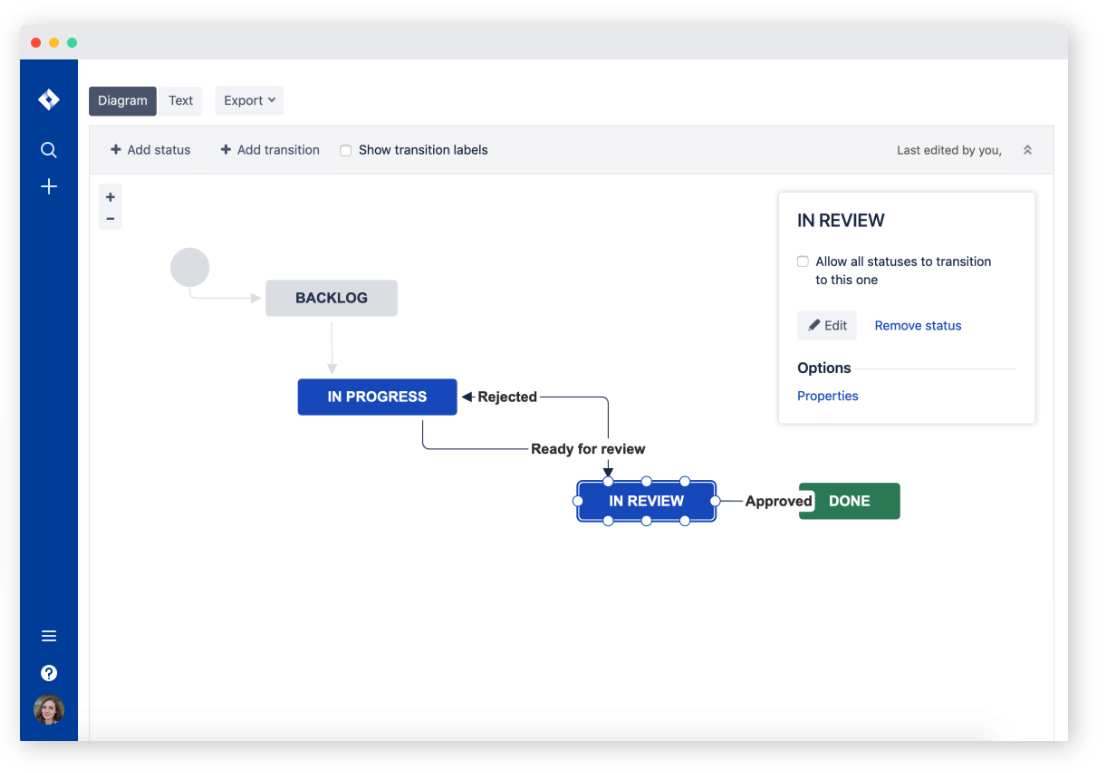Select the IN REVIEW status node

[x=647, y=501]
